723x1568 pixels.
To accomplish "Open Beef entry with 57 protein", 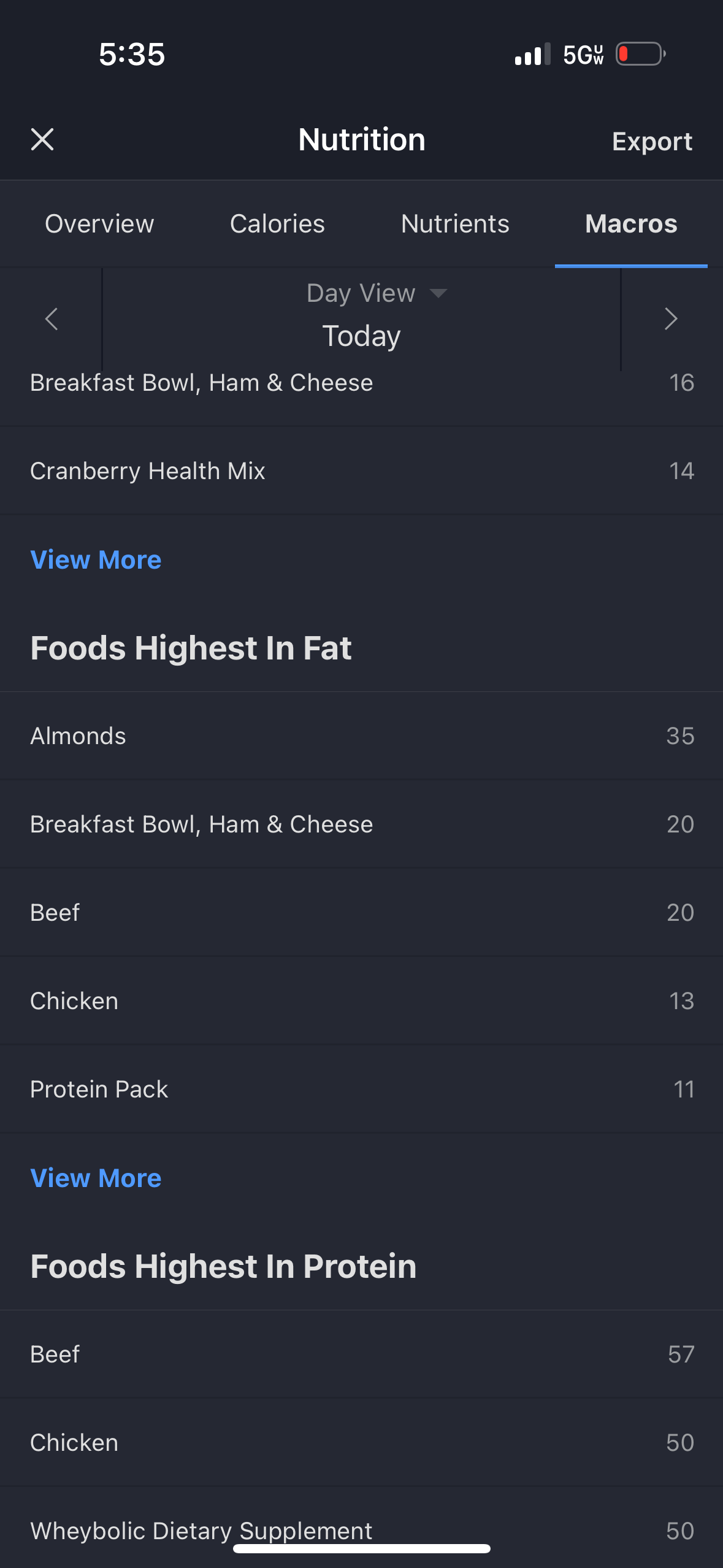I will (361, 1354).
